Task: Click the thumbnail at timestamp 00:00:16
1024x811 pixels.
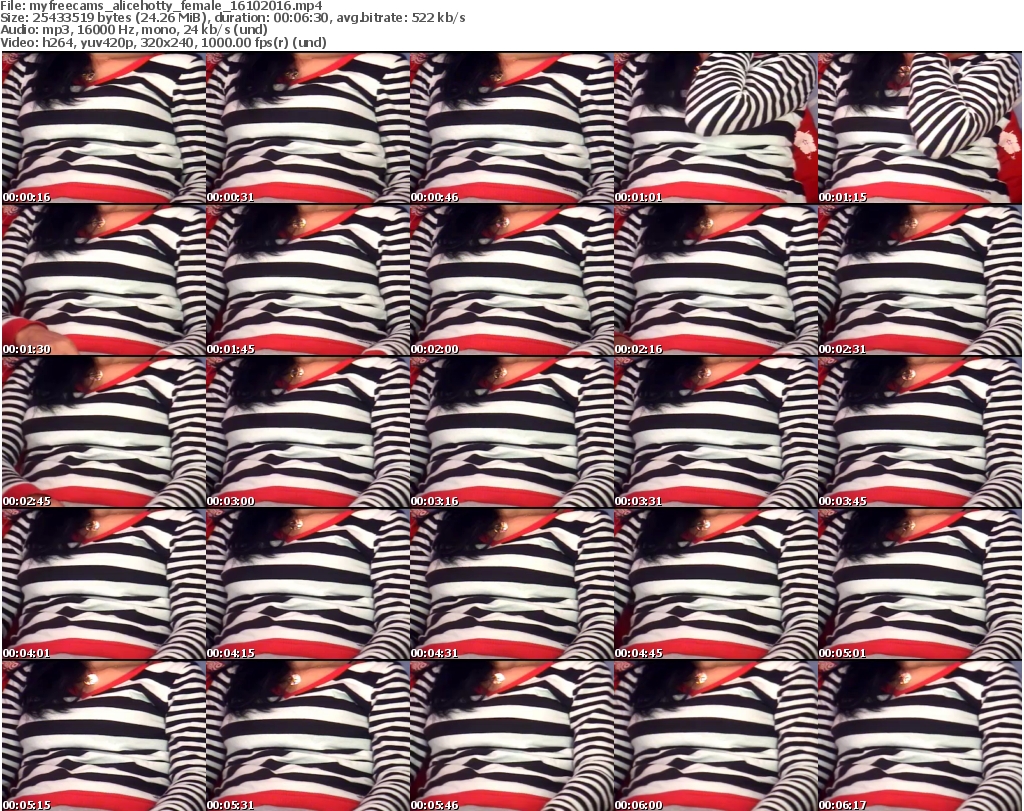Action: pos(103,128)
